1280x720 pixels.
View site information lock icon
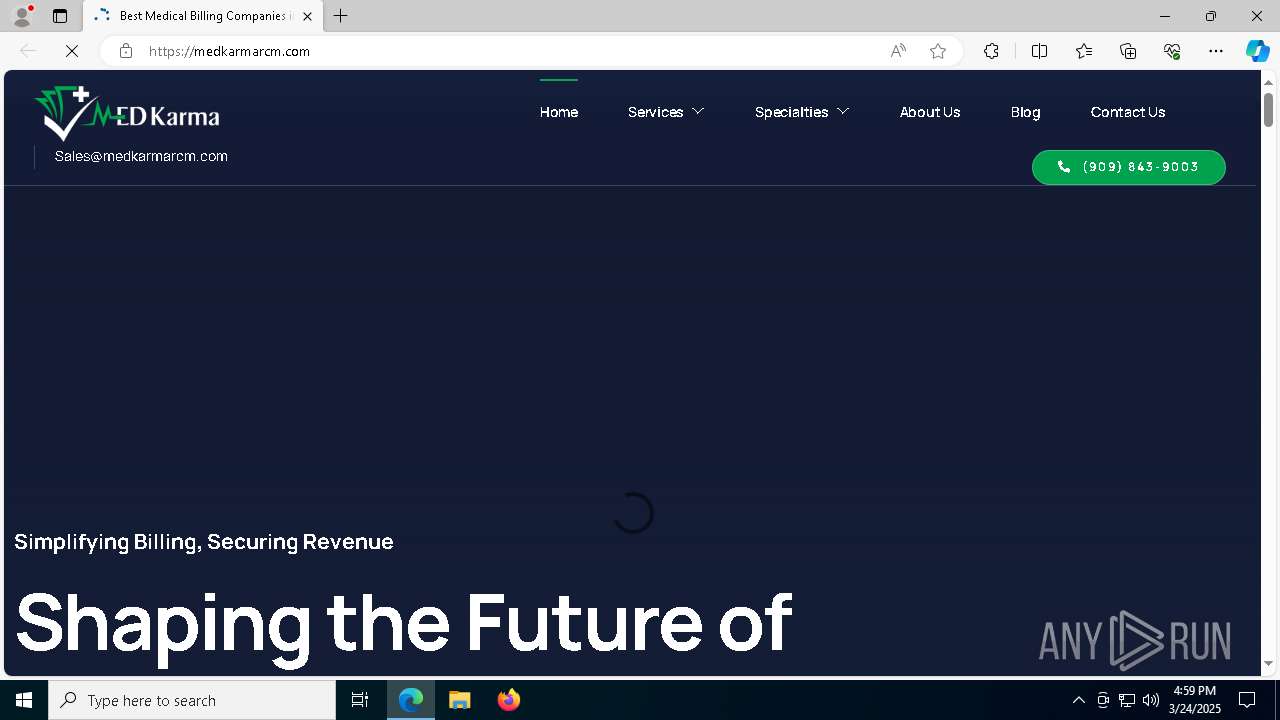126,51
